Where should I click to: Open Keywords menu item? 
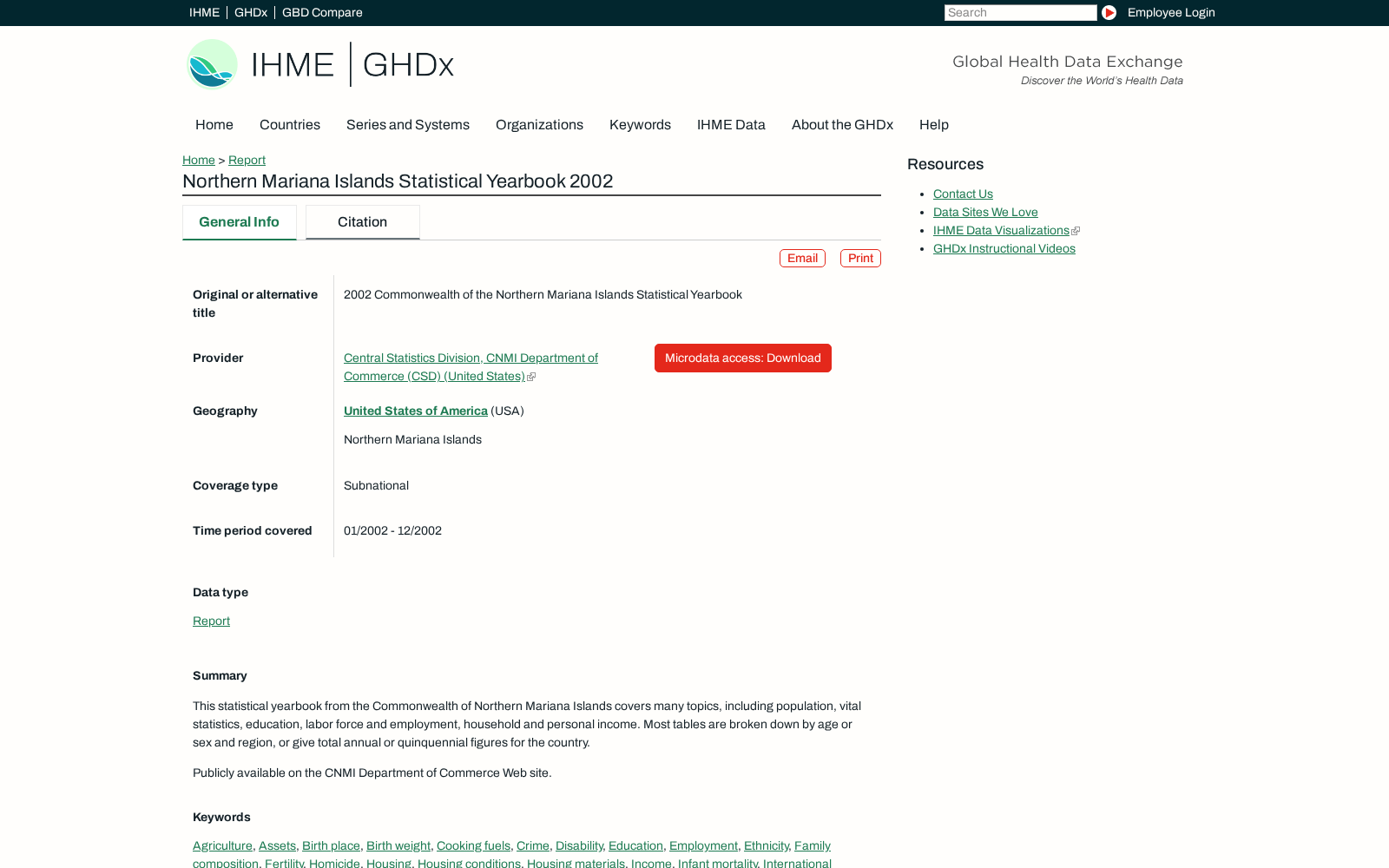[640, 124]
